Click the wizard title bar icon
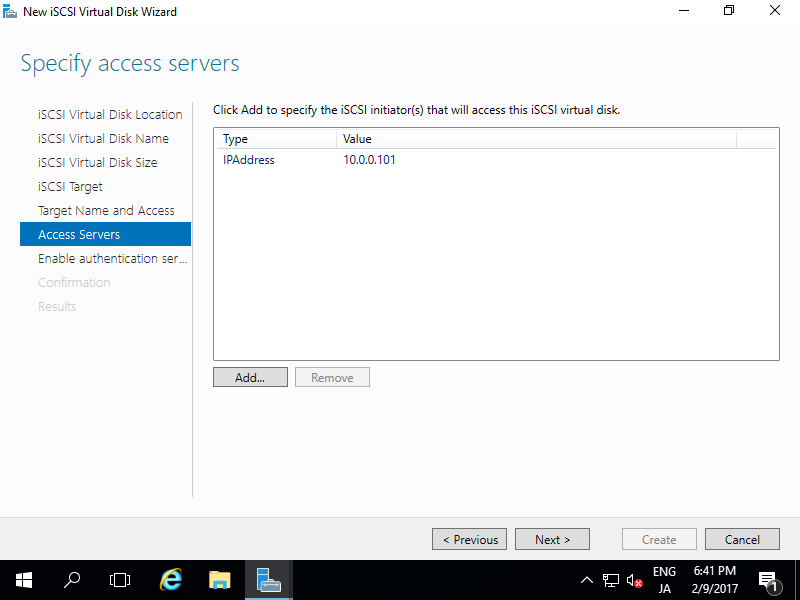800x600 pixels. 10,11
